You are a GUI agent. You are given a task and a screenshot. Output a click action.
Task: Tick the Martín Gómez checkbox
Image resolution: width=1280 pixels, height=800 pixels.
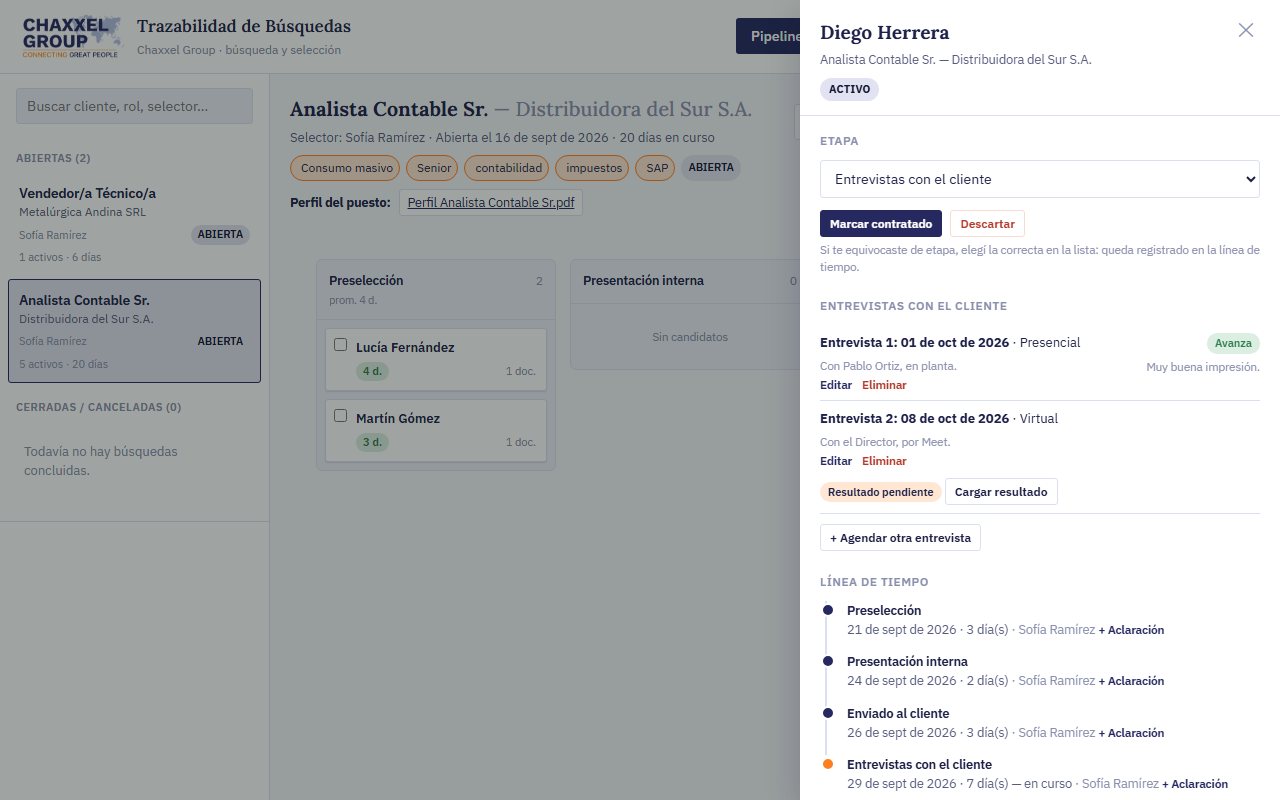pos(340,416)
